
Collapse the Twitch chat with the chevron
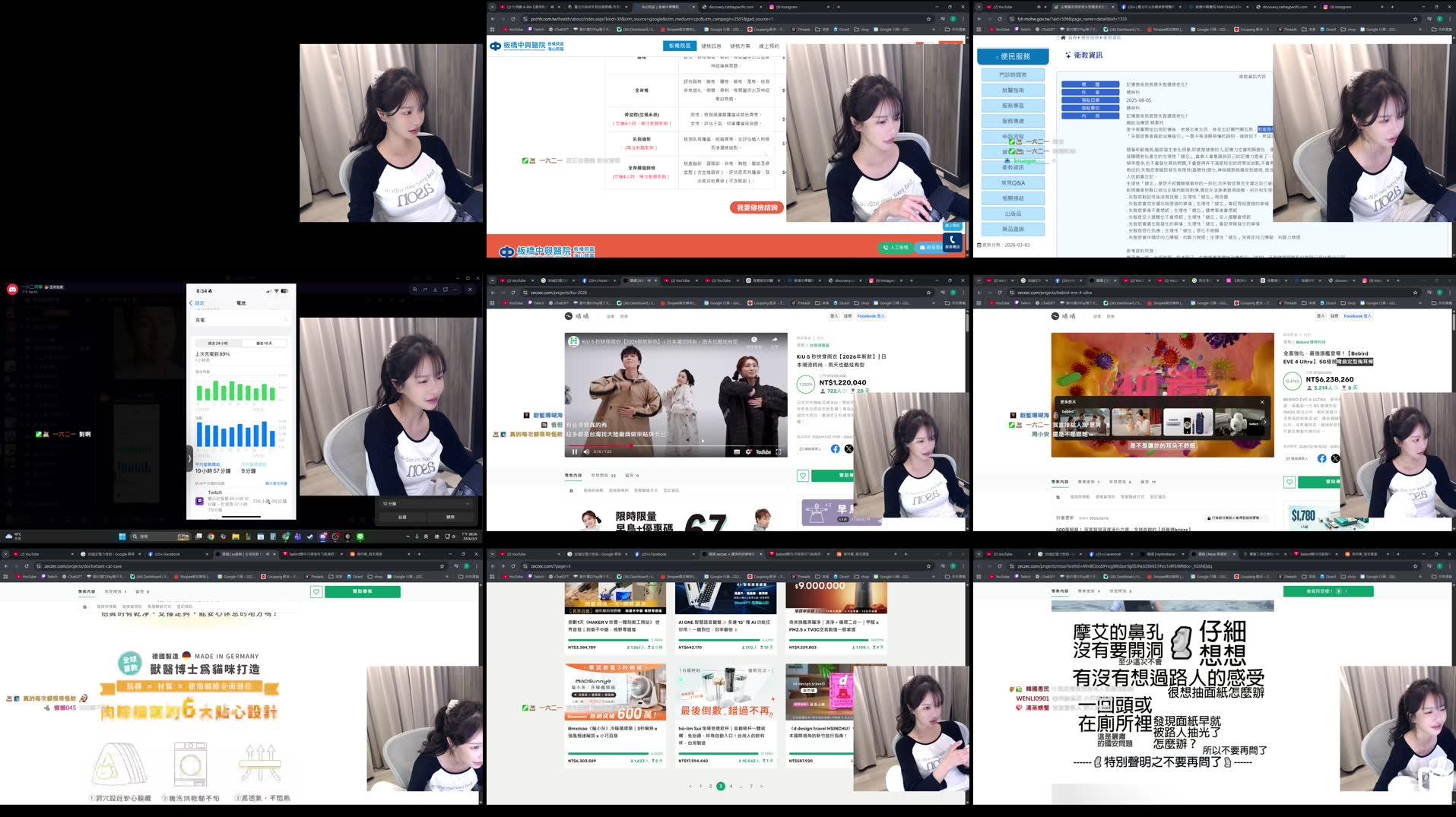pyautogui.click(x=189, y=459)
